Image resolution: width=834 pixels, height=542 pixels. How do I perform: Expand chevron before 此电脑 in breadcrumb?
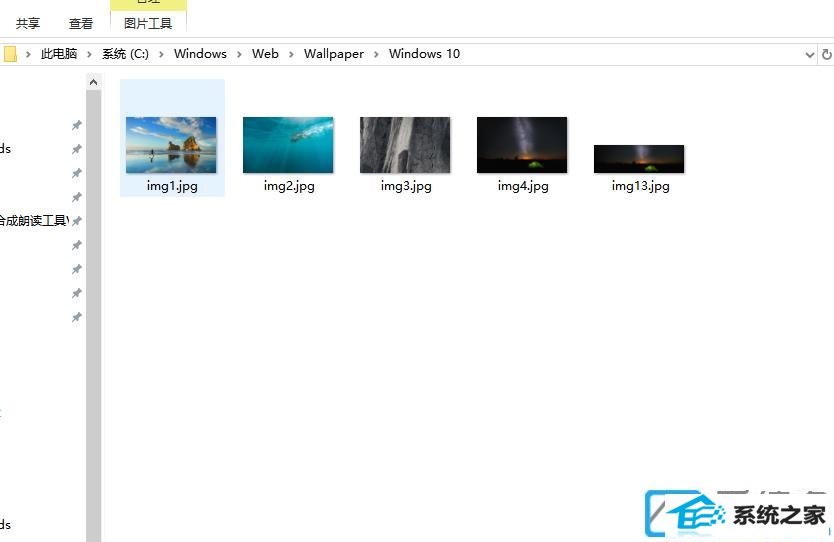coord(28,54)
